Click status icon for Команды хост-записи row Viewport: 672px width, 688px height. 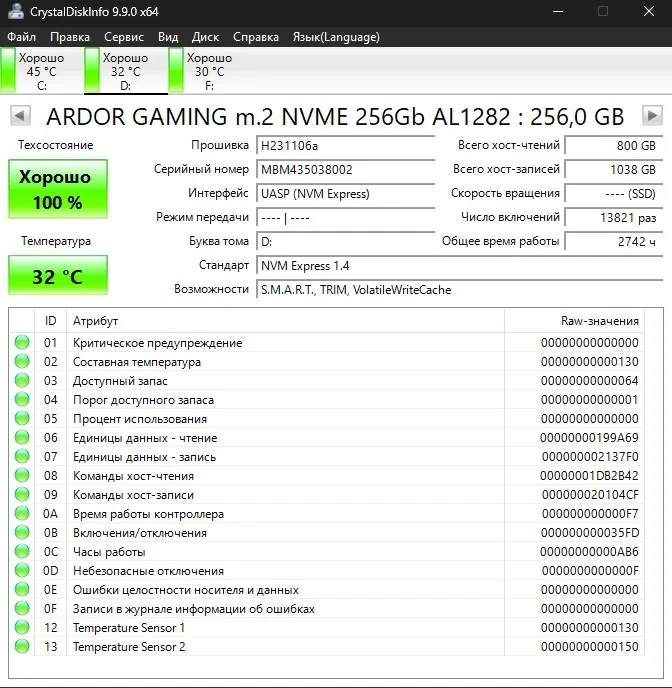tap(22, 494)
